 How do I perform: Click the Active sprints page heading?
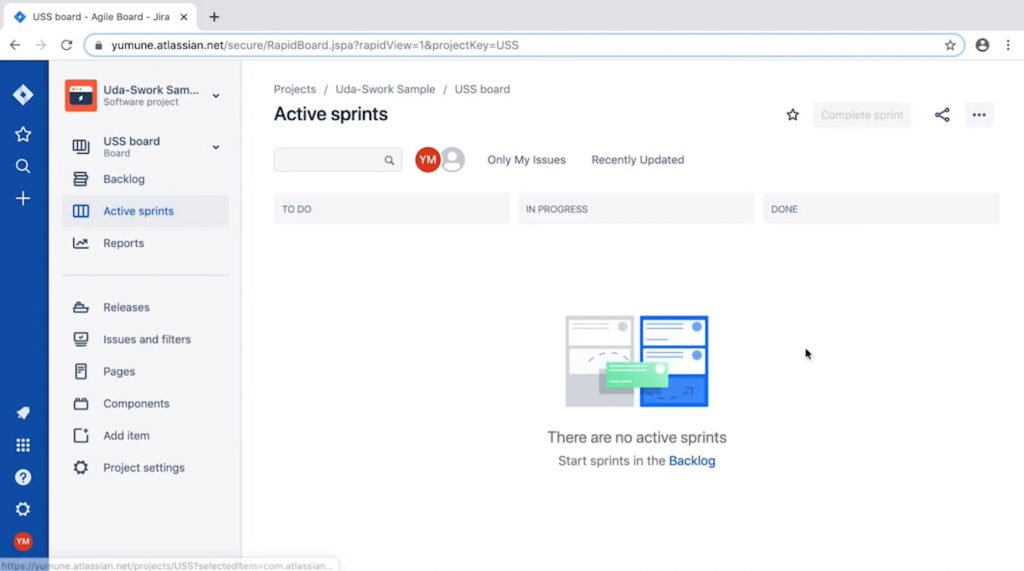(x=330, y=114)
